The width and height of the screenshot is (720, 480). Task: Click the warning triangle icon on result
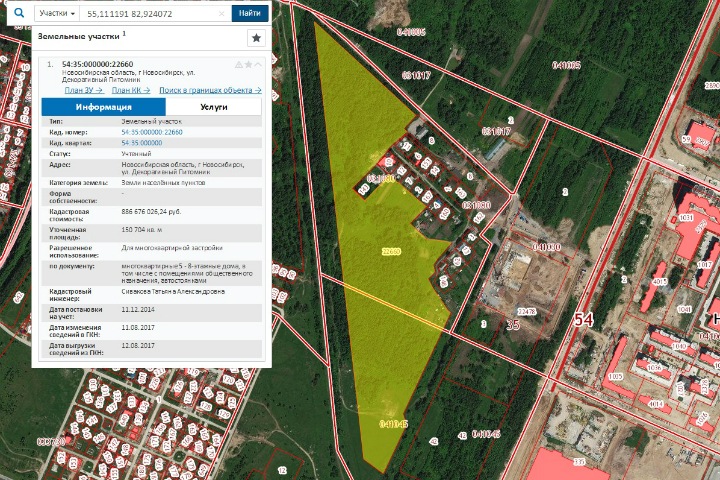coord(238,64)
